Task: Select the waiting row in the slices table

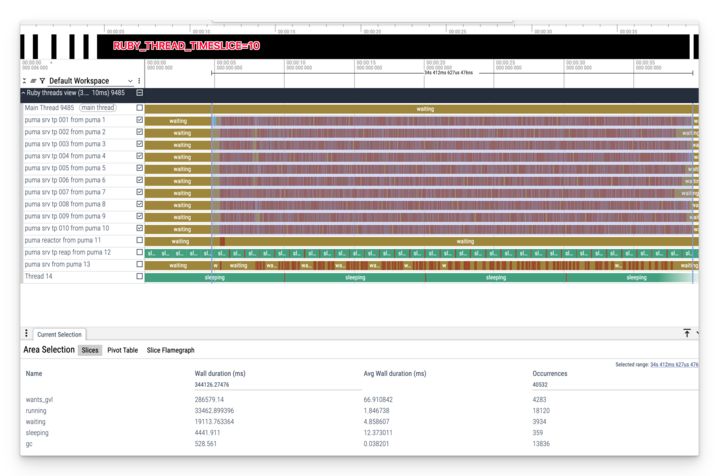Action: click(36, 421)
